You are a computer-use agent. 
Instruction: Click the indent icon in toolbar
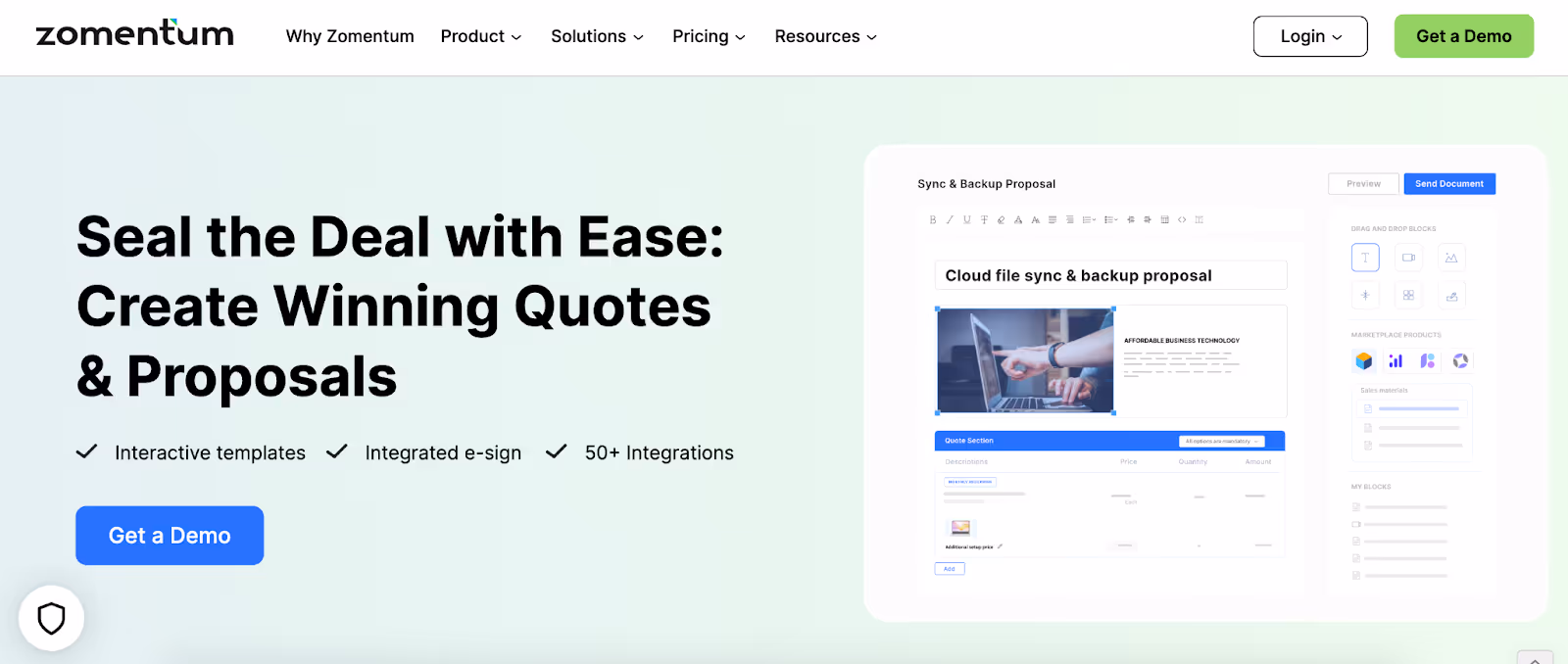click(1148, 219)
